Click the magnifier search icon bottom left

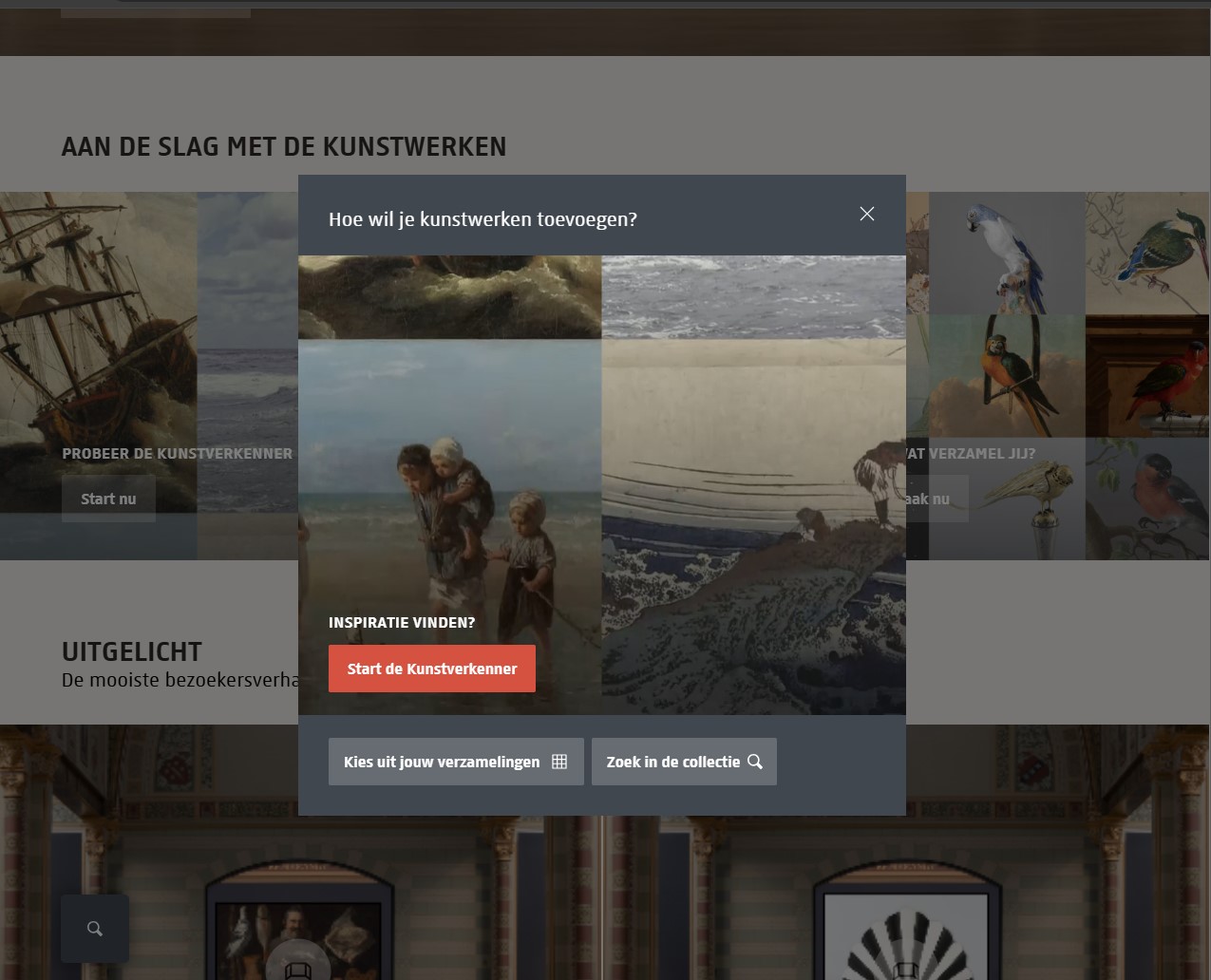(x=95, y=929)
